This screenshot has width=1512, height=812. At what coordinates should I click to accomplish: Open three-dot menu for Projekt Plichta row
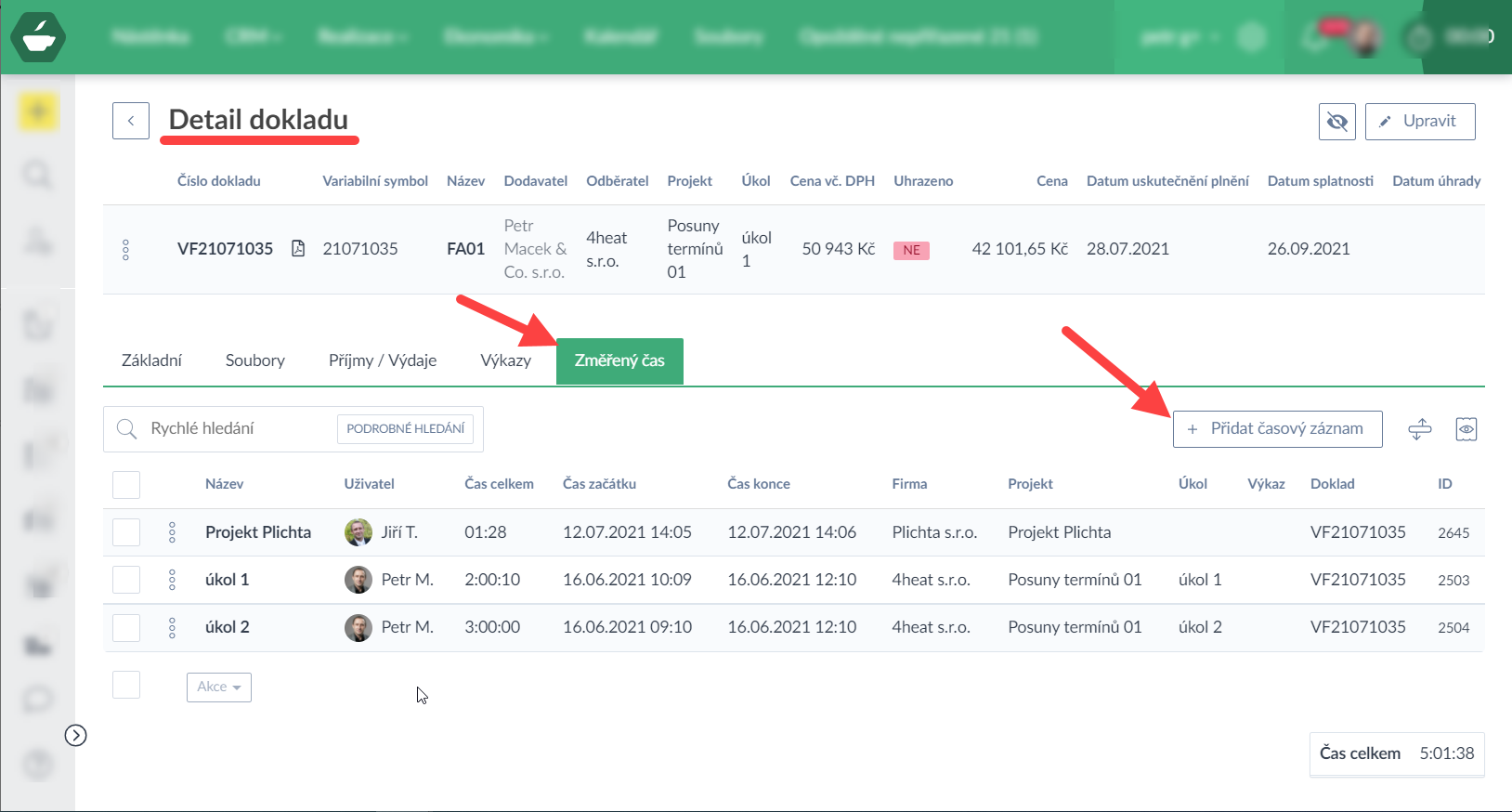pyautogui.click(x=172, y=532)
